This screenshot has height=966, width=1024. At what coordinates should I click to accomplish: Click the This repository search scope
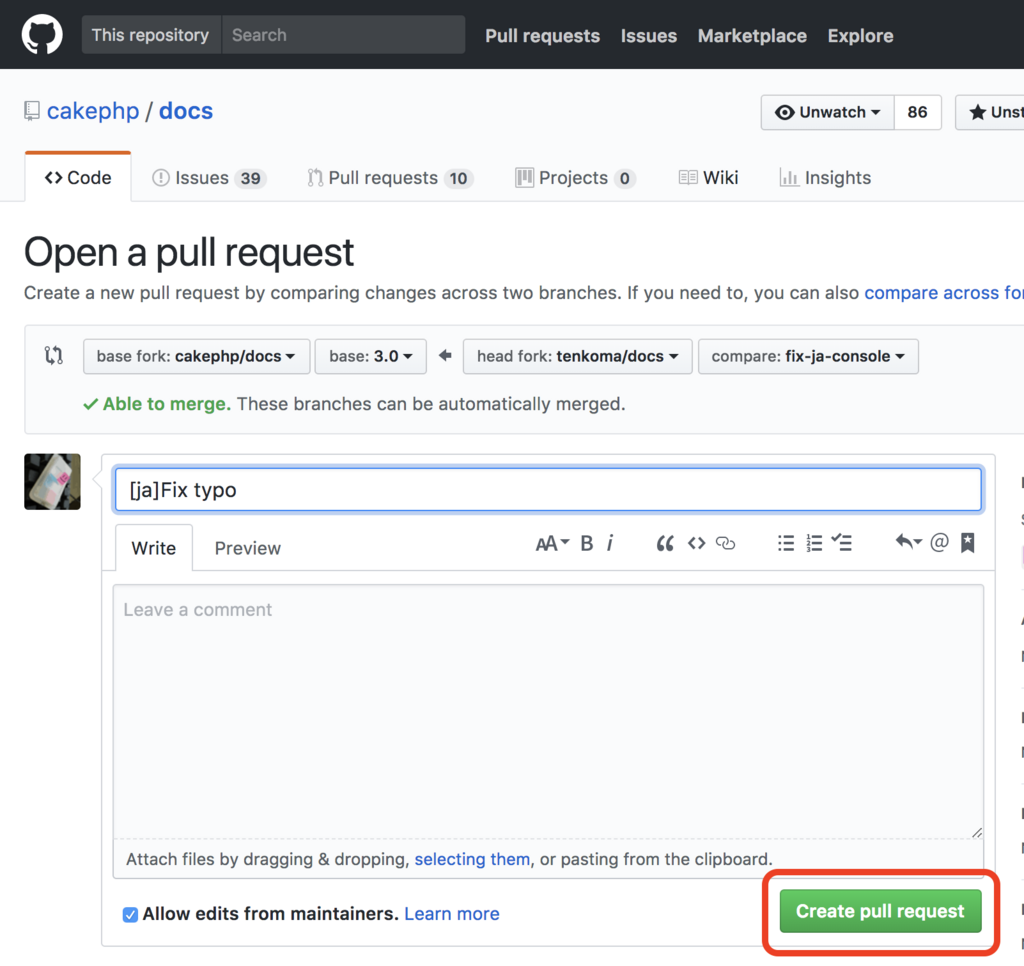(151, 35)
